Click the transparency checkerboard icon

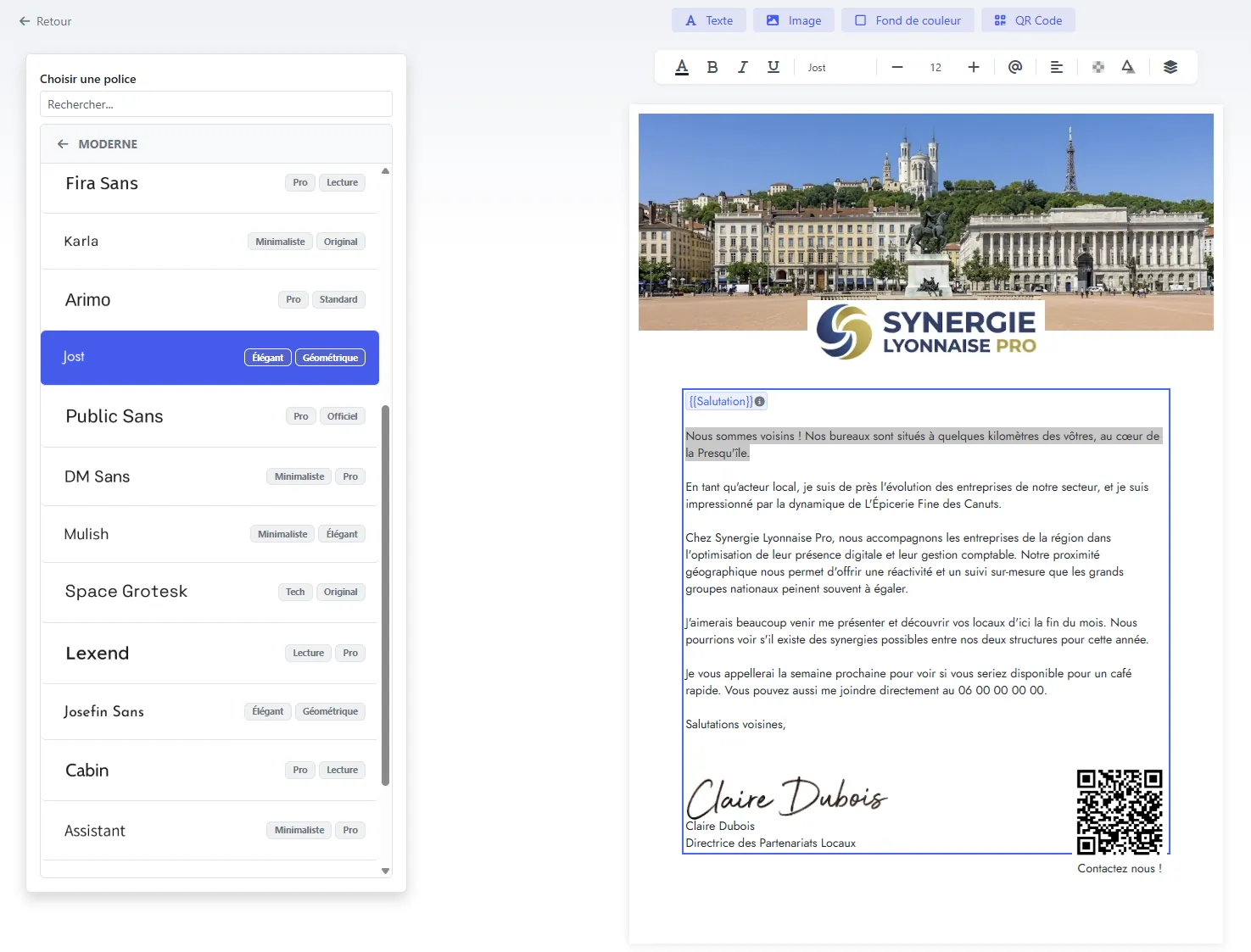pos(1098,67)
